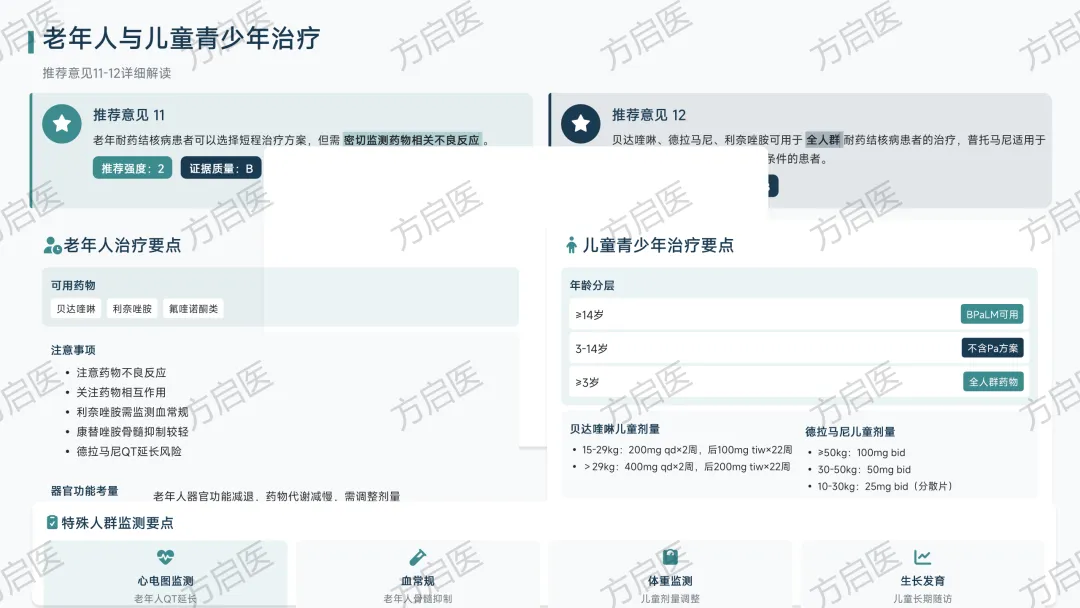Image resolution: width=1080 pixels, height=608 pixels.
Task: Select the 贝达喹啉 drug tag
Action: pos(76,309)
